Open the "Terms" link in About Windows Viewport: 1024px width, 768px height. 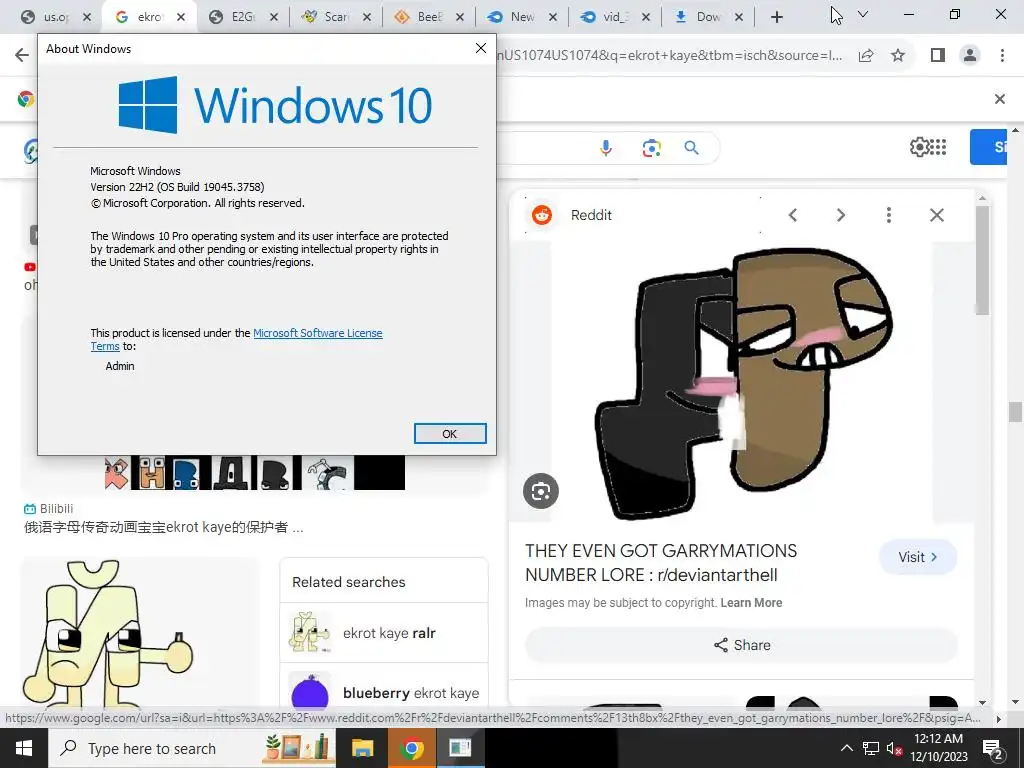(104, 347)
